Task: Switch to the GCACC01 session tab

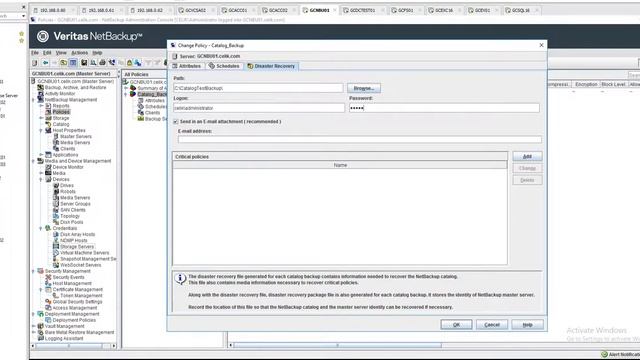Action: pyautogui.click(x=235, y=10)
